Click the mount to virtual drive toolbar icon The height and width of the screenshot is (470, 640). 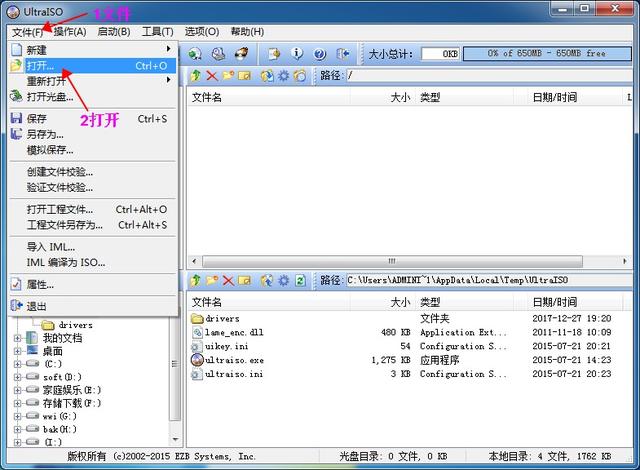[196, 54]
